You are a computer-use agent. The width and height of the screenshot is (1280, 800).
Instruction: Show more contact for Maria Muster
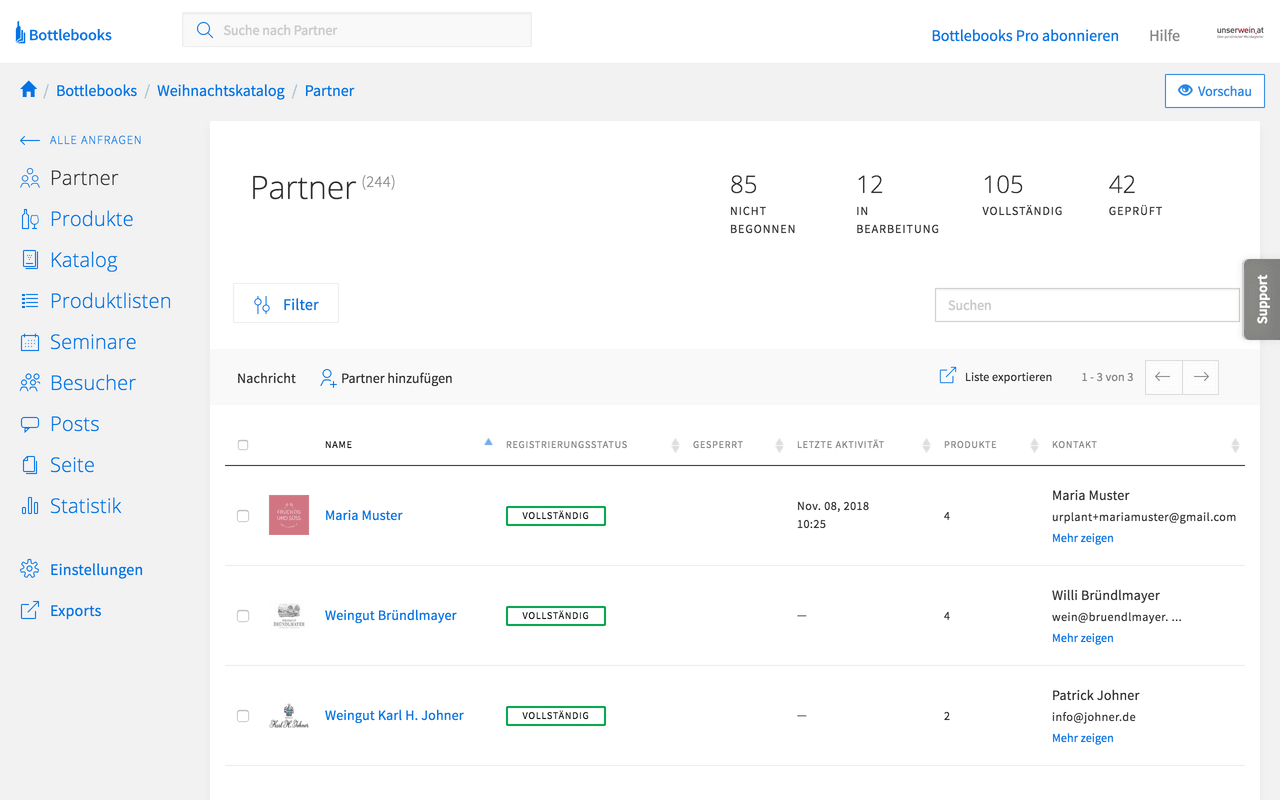coord(1083,538)
